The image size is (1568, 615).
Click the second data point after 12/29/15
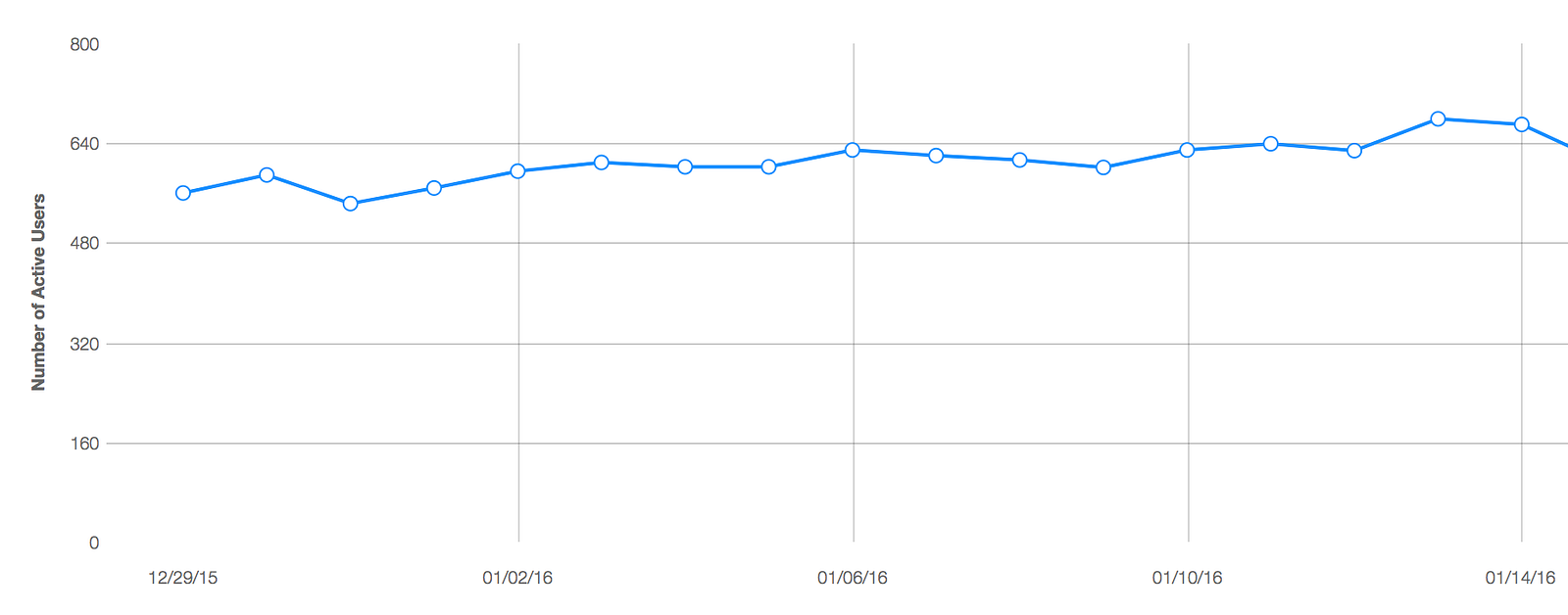point(351,204)
